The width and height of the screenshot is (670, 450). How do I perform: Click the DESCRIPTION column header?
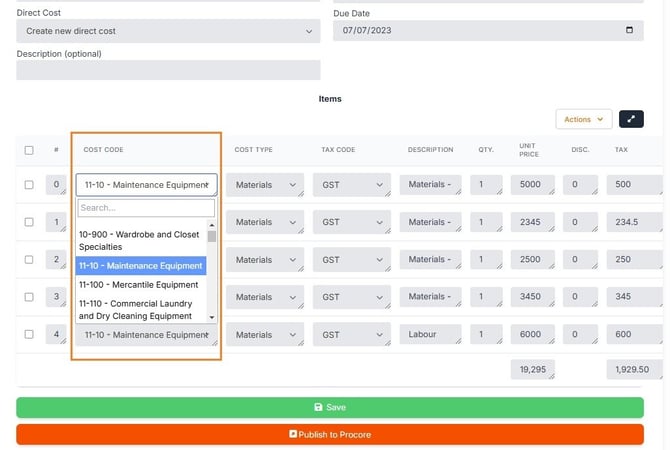tap(430, 150)
